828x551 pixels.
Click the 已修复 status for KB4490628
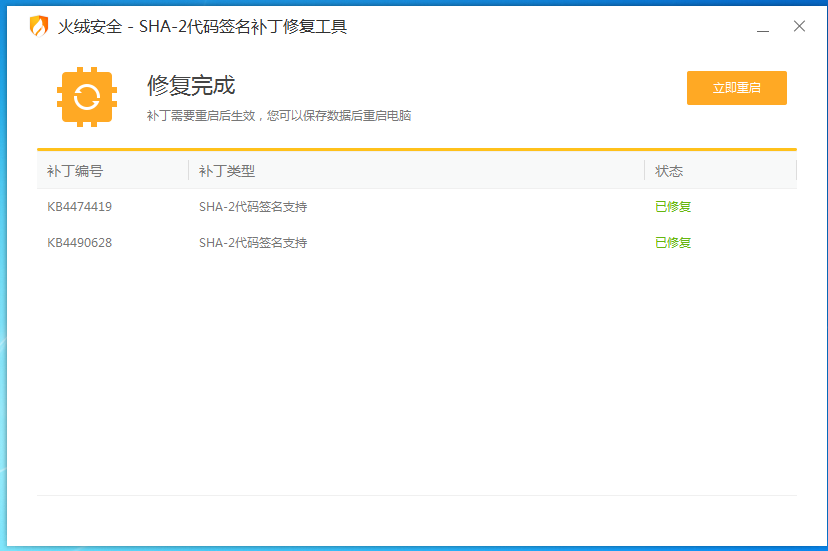pyautogui.click(x=673, y=242)
